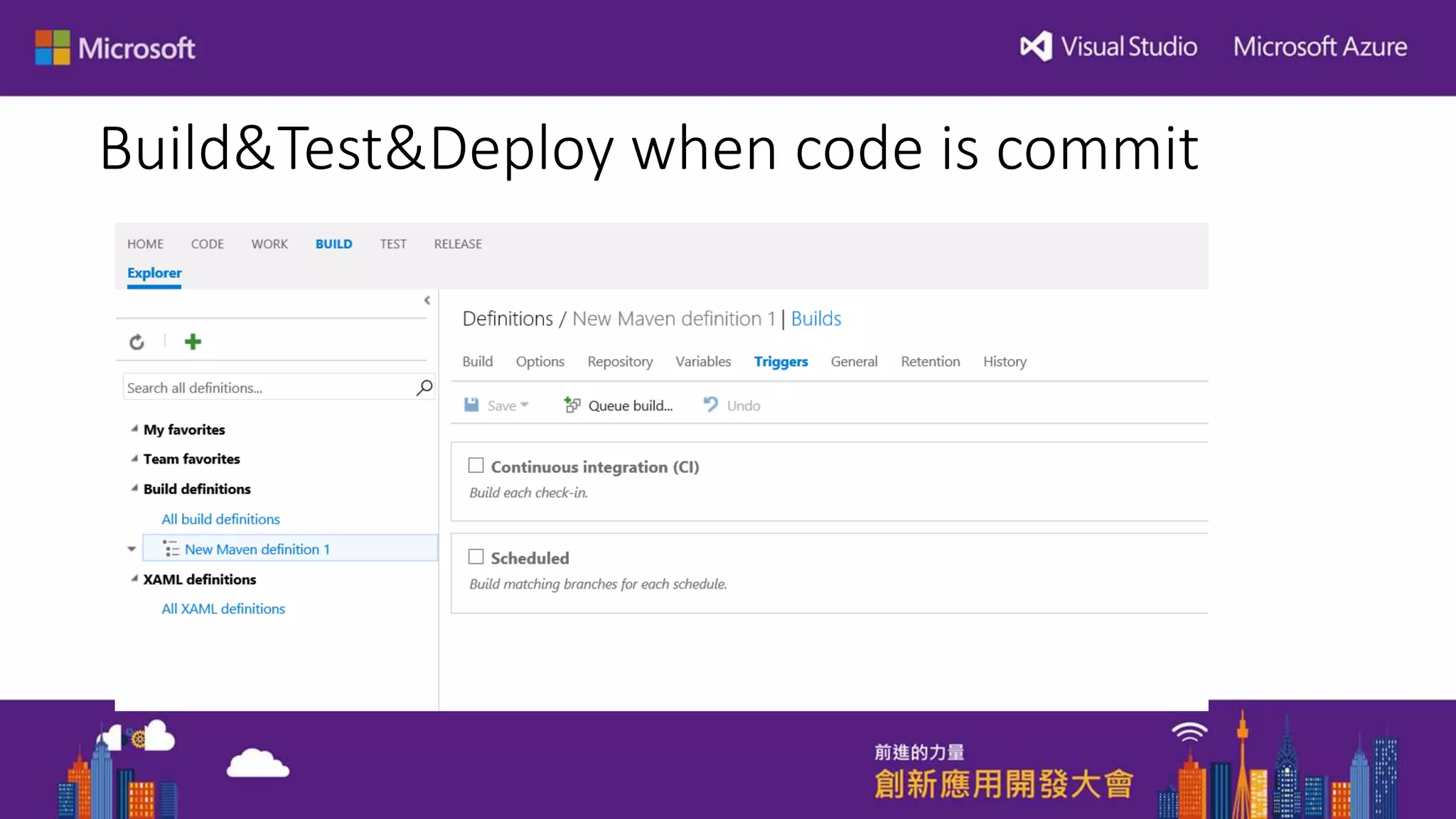The image size is (1456, 819).
Task: Click the New Maven definition list icon
Action: [x=171, y=549]
